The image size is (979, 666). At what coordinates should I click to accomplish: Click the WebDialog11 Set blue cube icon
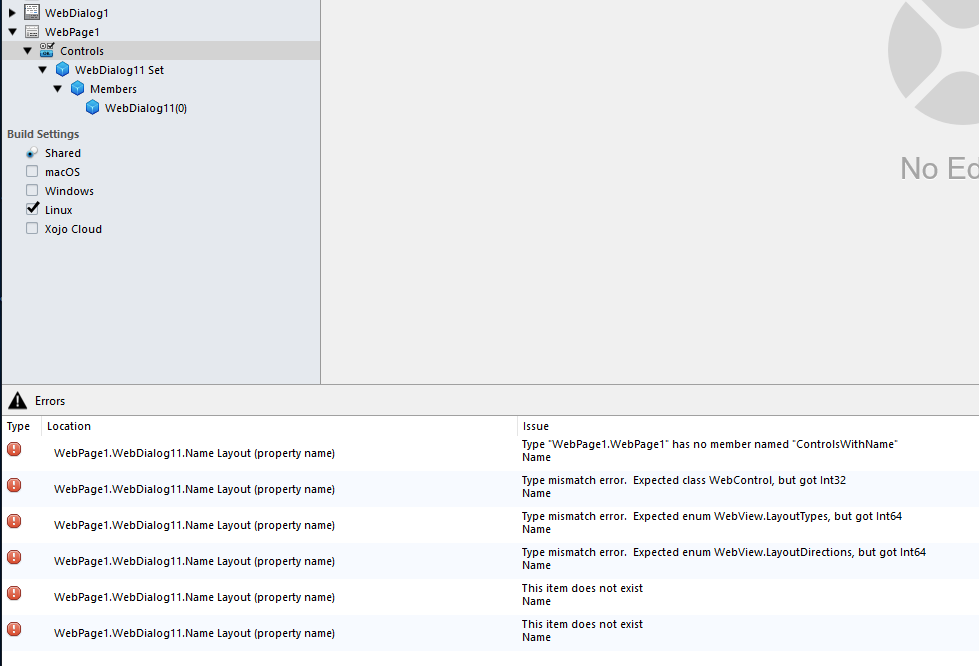(62, 69)
